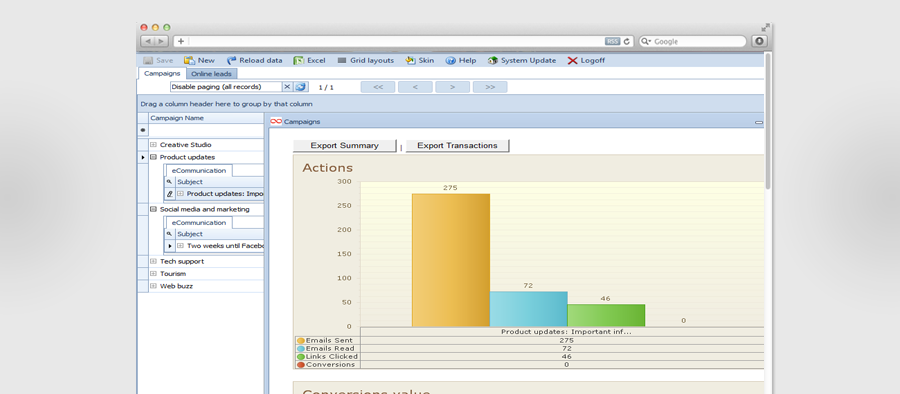The image size is (900, 394).
Task: Switch to the Campaigns tab
Action: click(162, 74)
